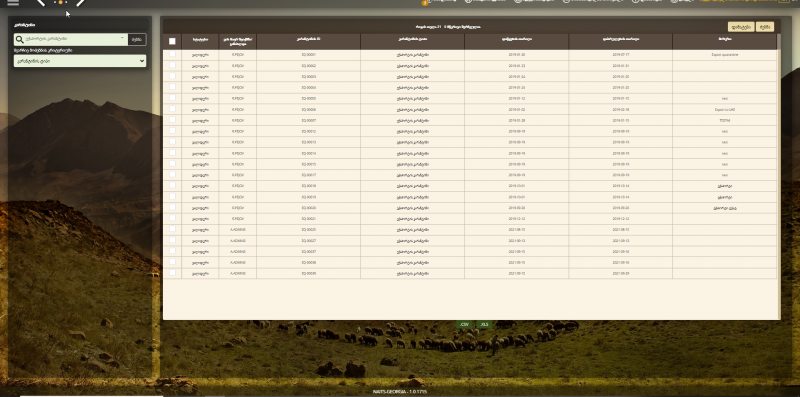Viewport: 800px width, 397px height.
Task: Click the start date 2019-01-20 cell
Action: (516, 55)
